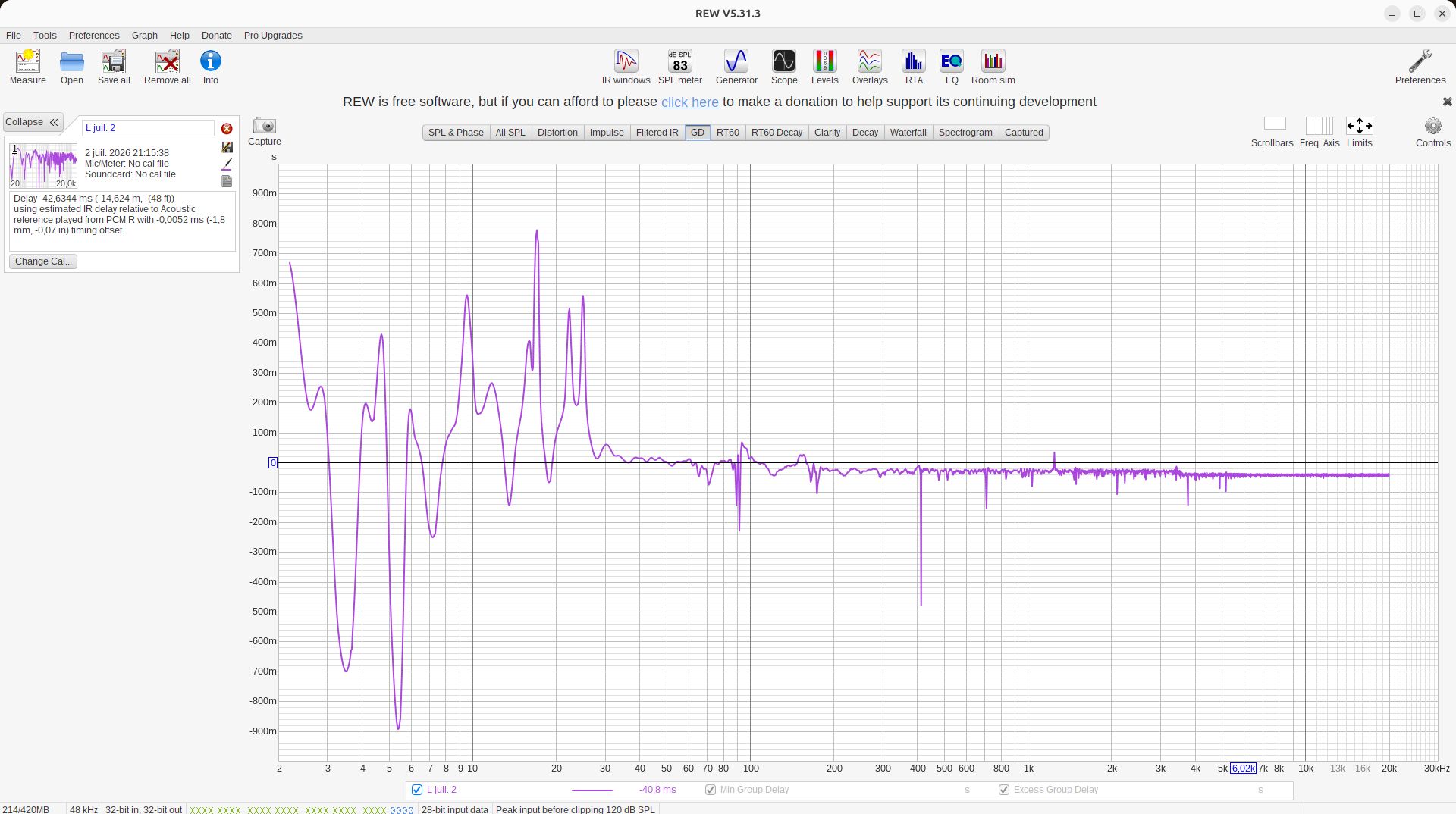Open the Pro Upgrades menu
1456x814 pixels.
click(273, 36)
